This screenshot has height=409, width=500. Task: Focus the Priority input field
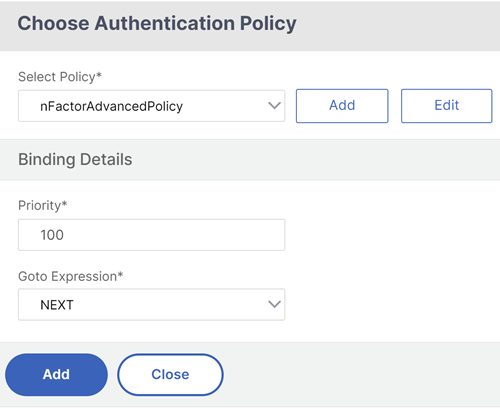[152, 235]
